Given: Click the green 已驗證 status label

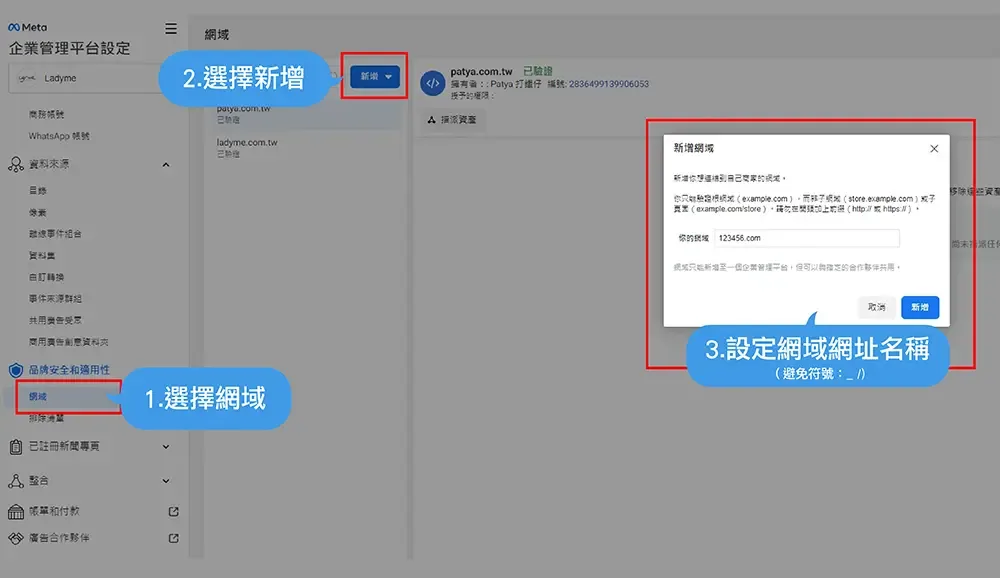Looking at the screenshot, I should pyautogui.click(x=538, y=71).
